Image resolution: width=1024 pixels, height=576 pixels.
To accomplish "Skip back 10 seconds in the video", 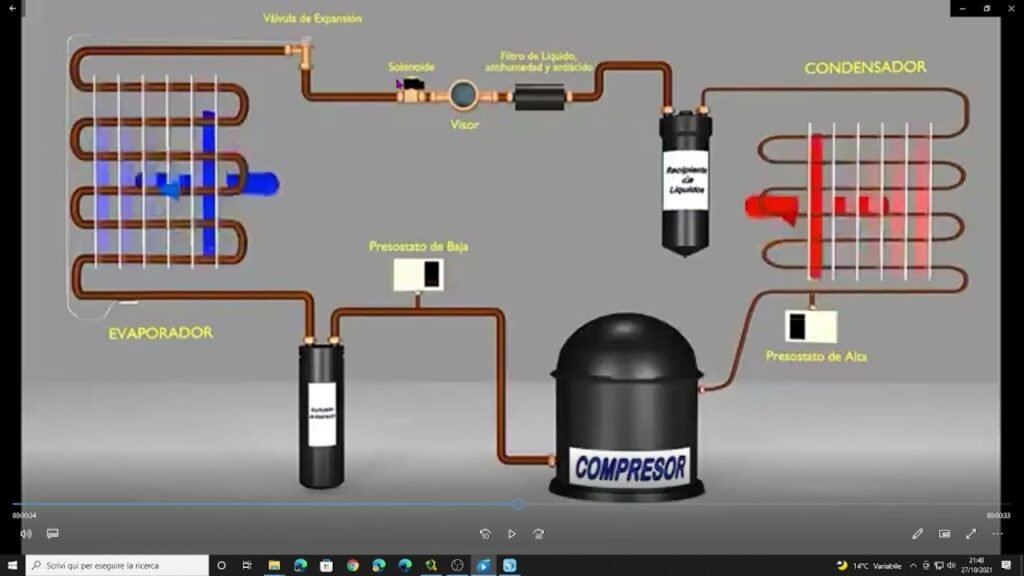I will [x=485, y=534].
